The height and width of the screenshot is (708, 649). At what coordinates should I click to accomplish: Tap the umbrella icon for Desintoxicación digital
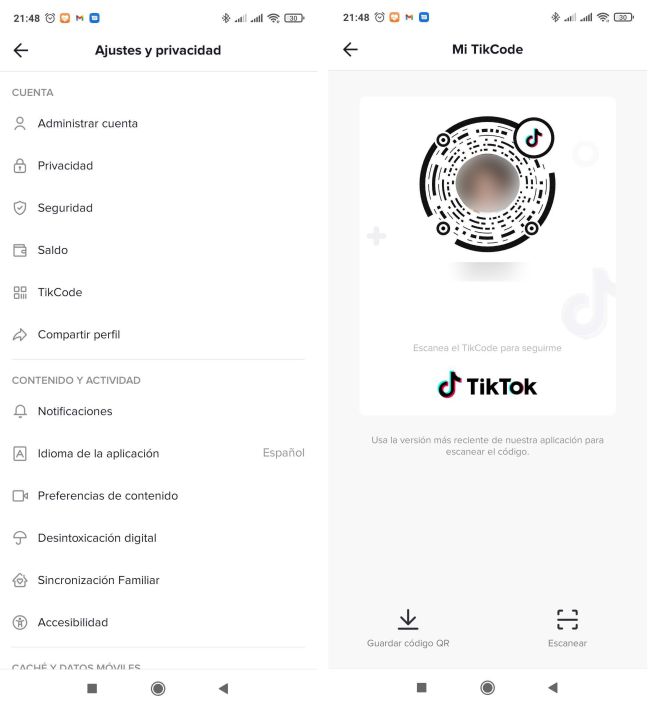point(20,538)
